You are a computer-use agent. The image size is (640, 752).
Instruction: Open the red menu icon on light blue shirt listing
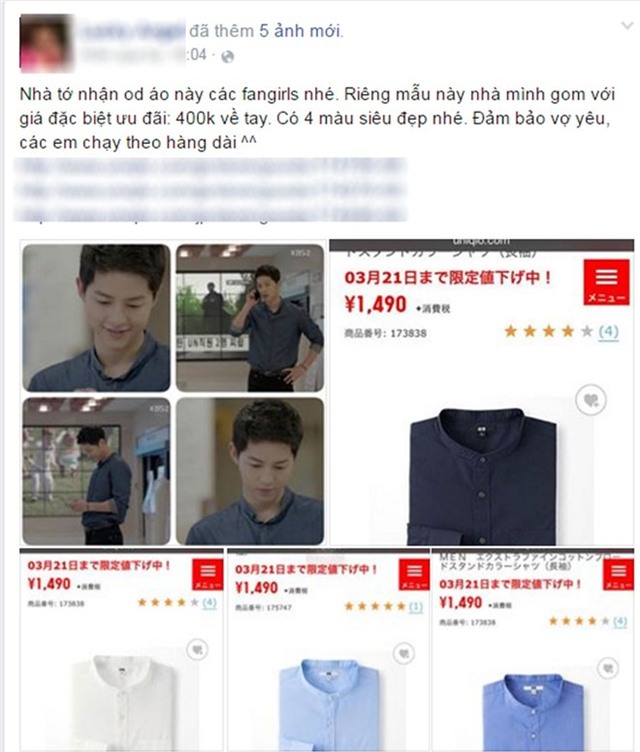tap(415, 575)
